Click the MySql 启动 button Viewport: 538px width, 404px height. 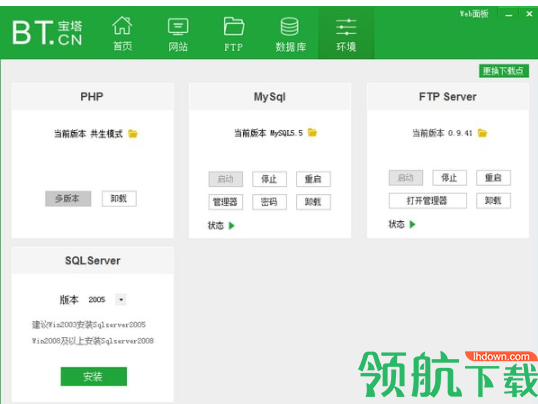click(226, 179)
